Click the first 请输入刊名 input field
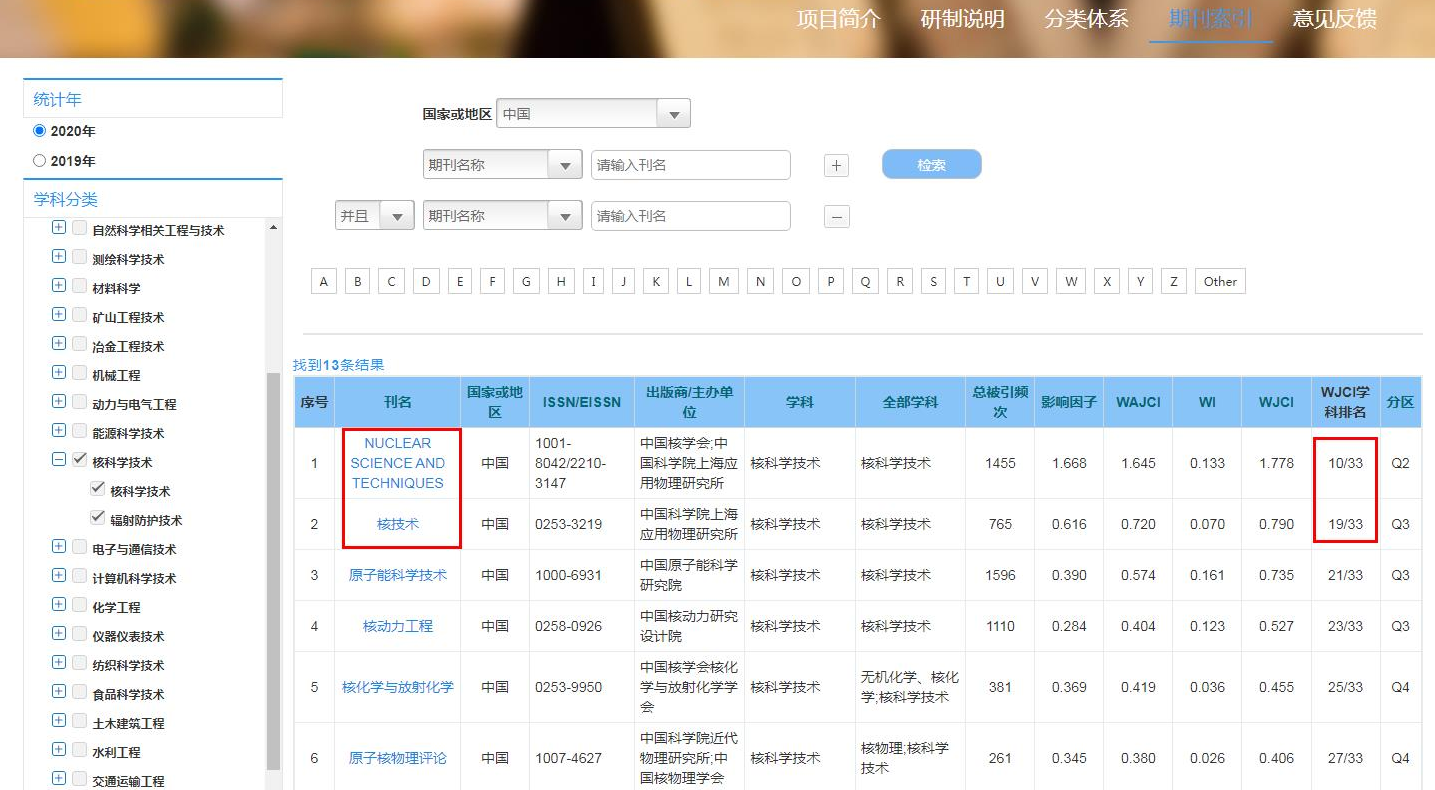 click(690, 165)
